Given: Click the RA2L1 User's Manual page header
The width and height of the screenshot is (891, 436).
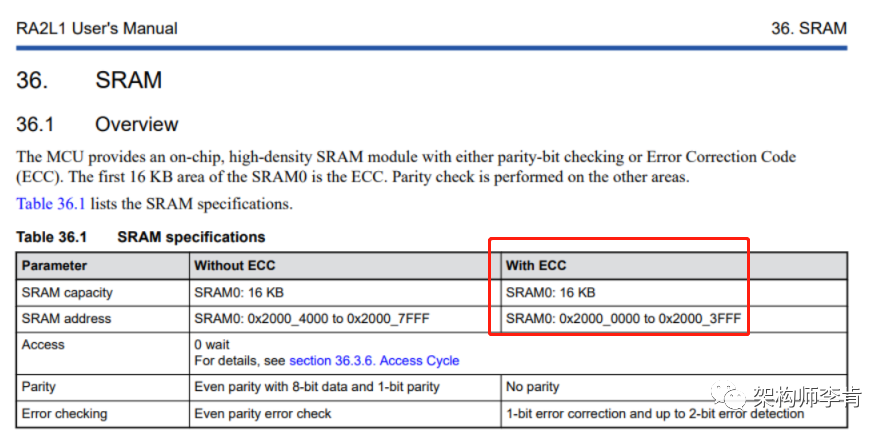Looking at the screenshot, I should coord(97,28).
